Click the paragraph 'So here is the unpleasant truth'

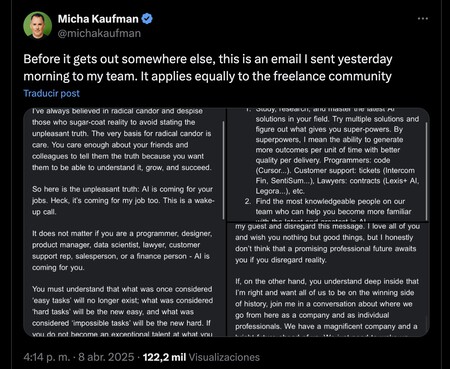point(123,200)
